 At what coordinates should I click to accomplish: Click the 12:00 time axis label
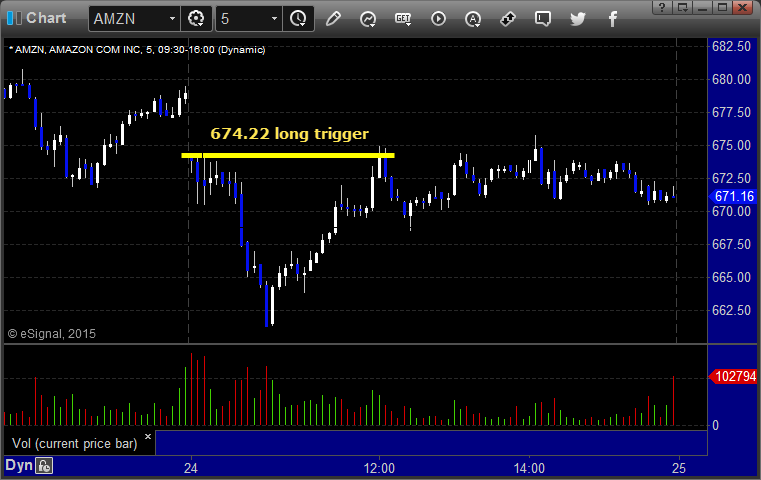[x=379, y=468]
